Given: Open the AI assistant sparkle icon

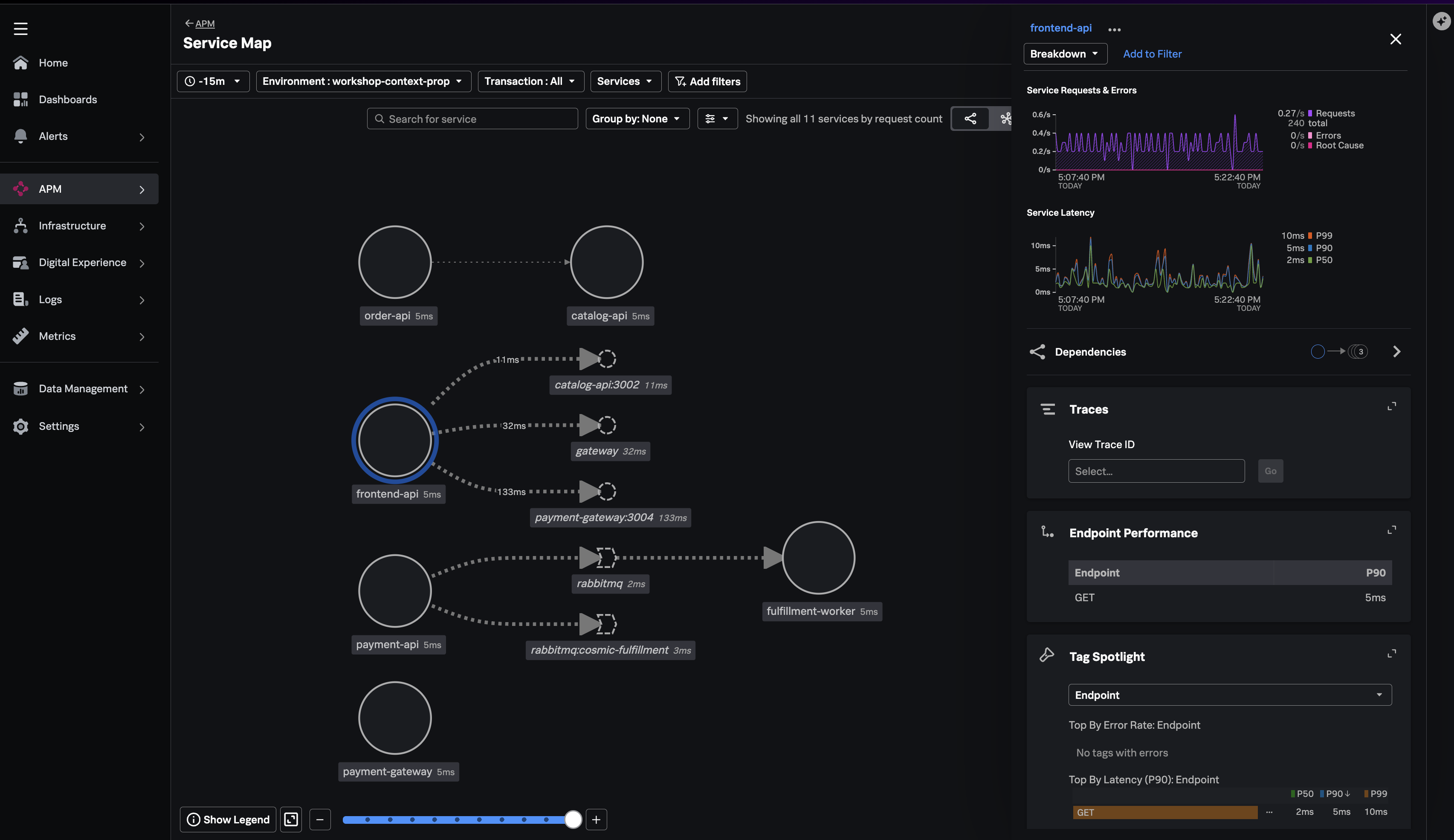Looking at the screenshot, I should click(x=1441, y=21).
